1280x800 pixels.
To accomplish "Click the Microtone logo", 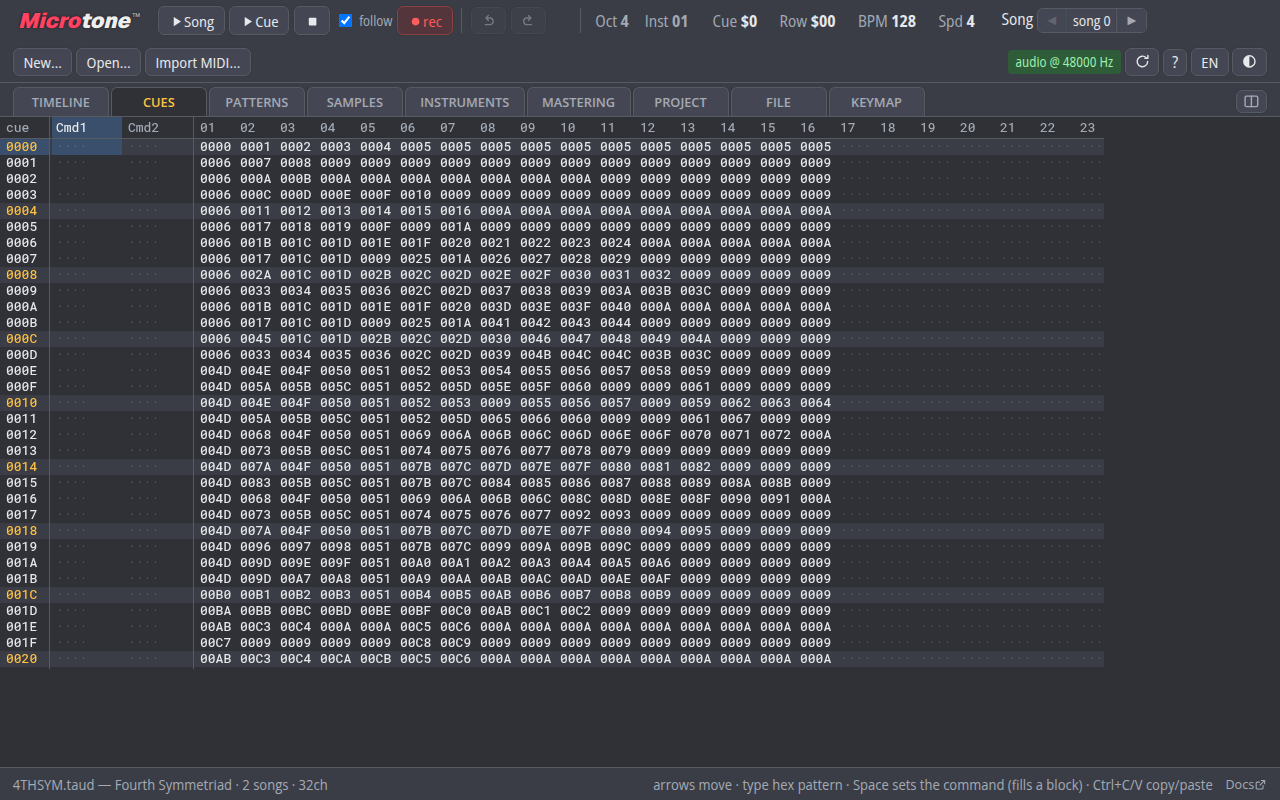I will click(x=80, y=21).
